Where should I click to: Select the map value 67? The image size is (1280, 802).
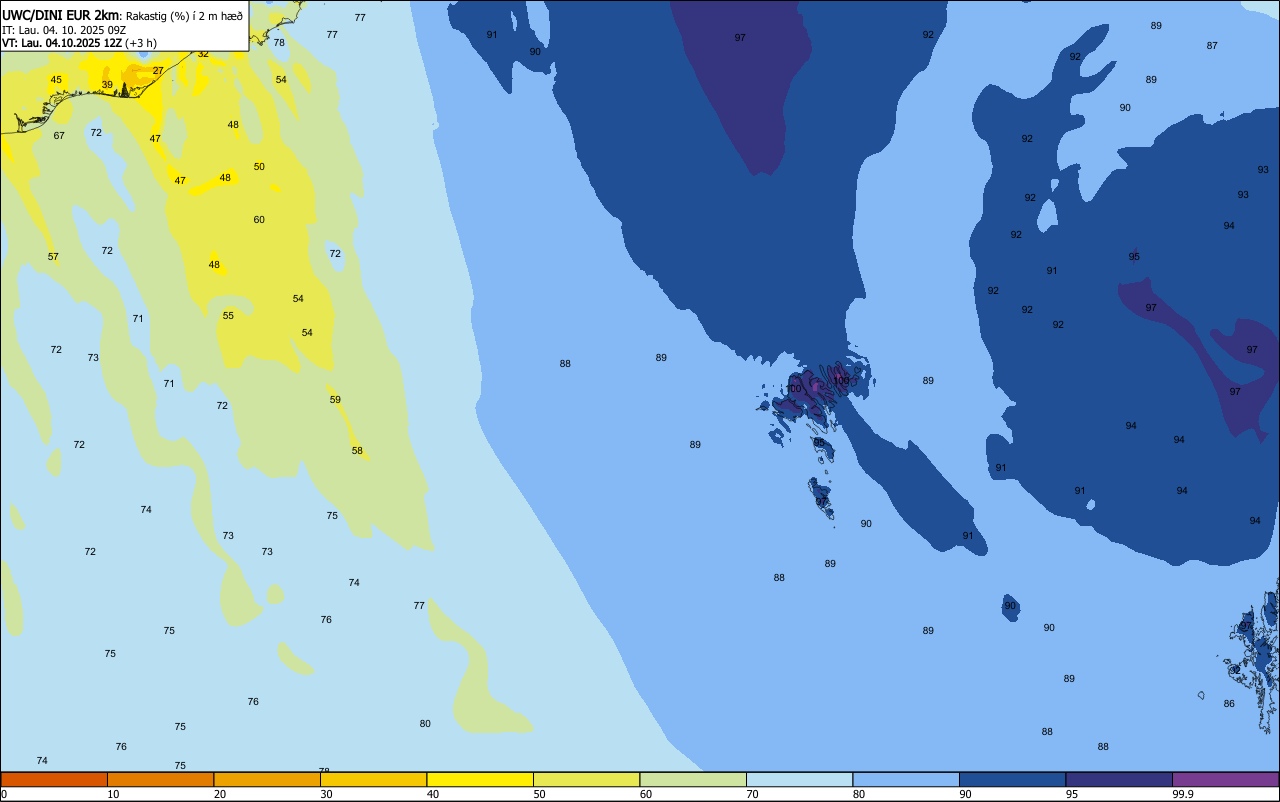tap(59, 136)
